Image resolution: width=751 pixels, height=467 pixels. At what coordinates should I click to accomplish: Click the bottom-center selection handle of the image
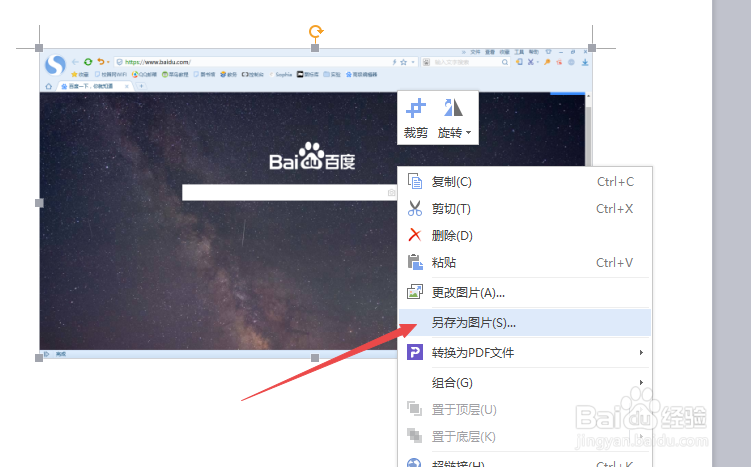[x=315, y=358]
